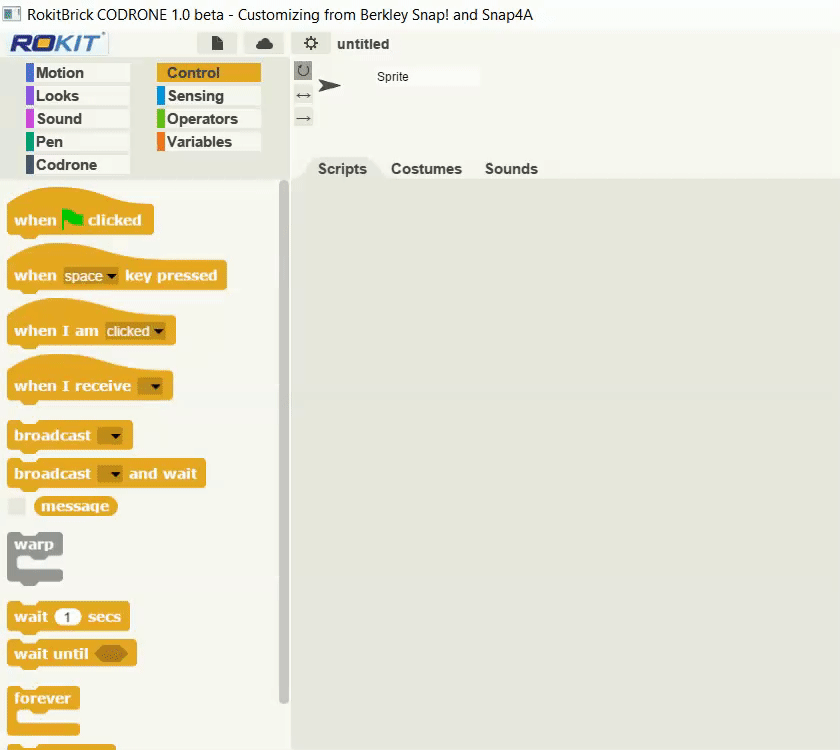Viewport: 840px width, 750px height.
Task: Select the Control block category
Action: [209, 73]
